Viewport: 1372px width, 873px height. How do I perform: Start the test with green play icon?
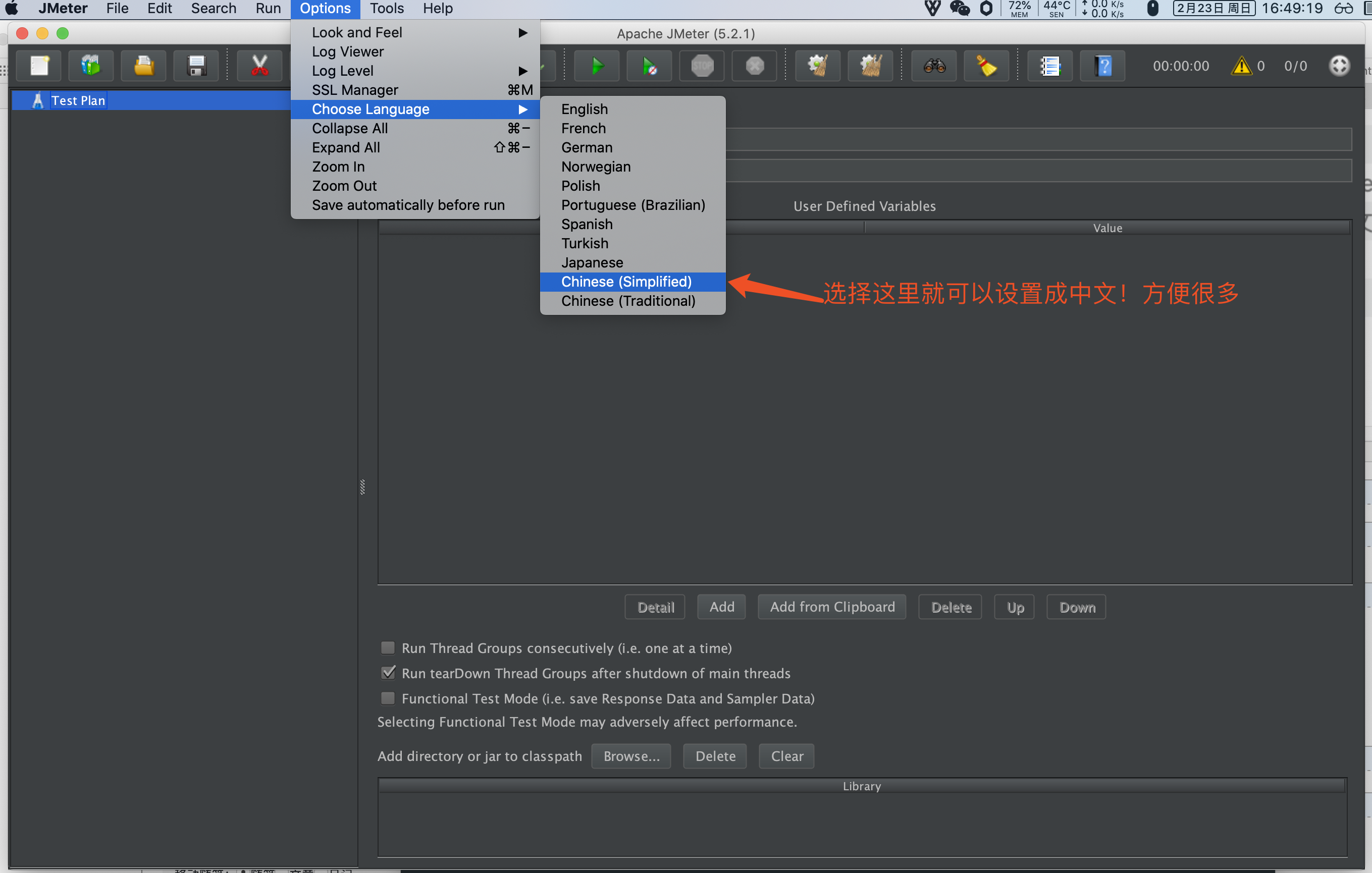coord(597,66)
